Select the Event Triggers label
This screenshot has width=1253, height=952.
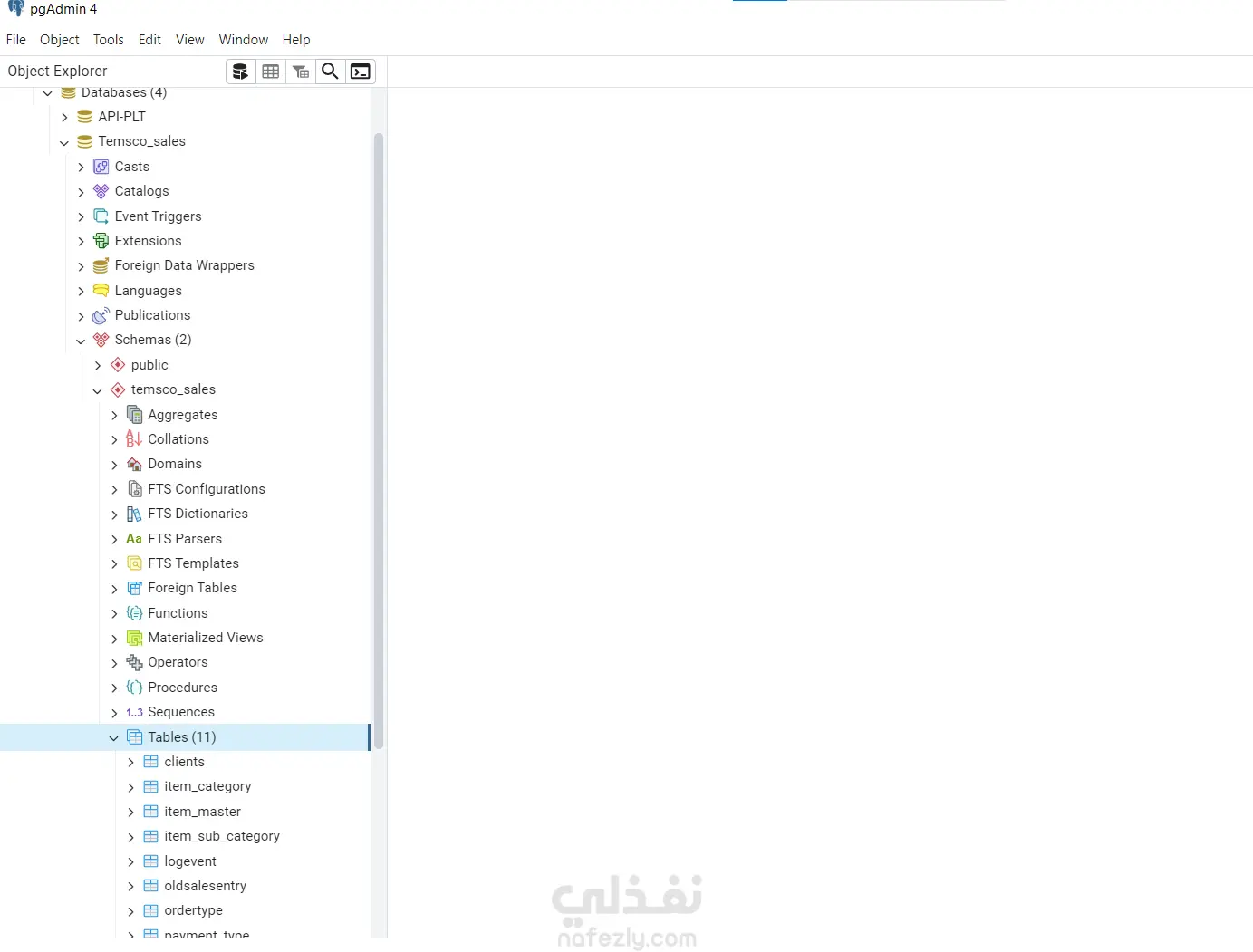(159, 216)
